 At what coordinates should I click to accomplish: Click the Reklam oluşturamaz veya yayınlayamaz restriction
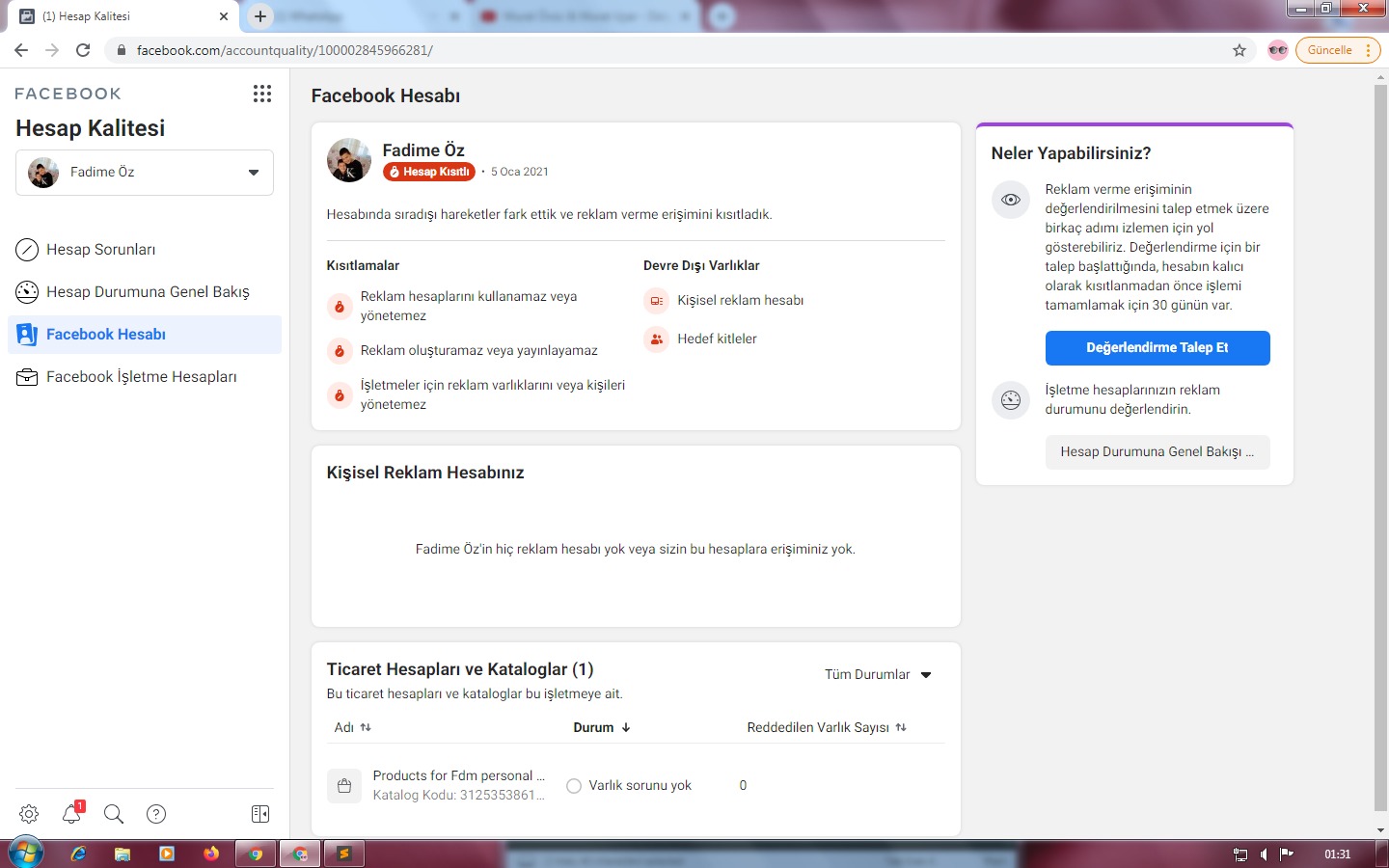[479, 351]
